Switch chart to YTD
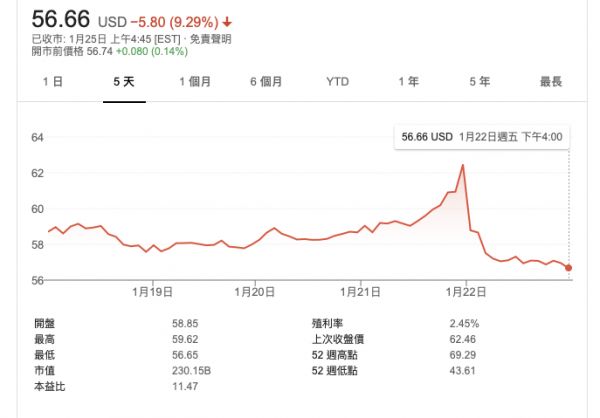This screenshot has height=418, width=600. (337, 81)
